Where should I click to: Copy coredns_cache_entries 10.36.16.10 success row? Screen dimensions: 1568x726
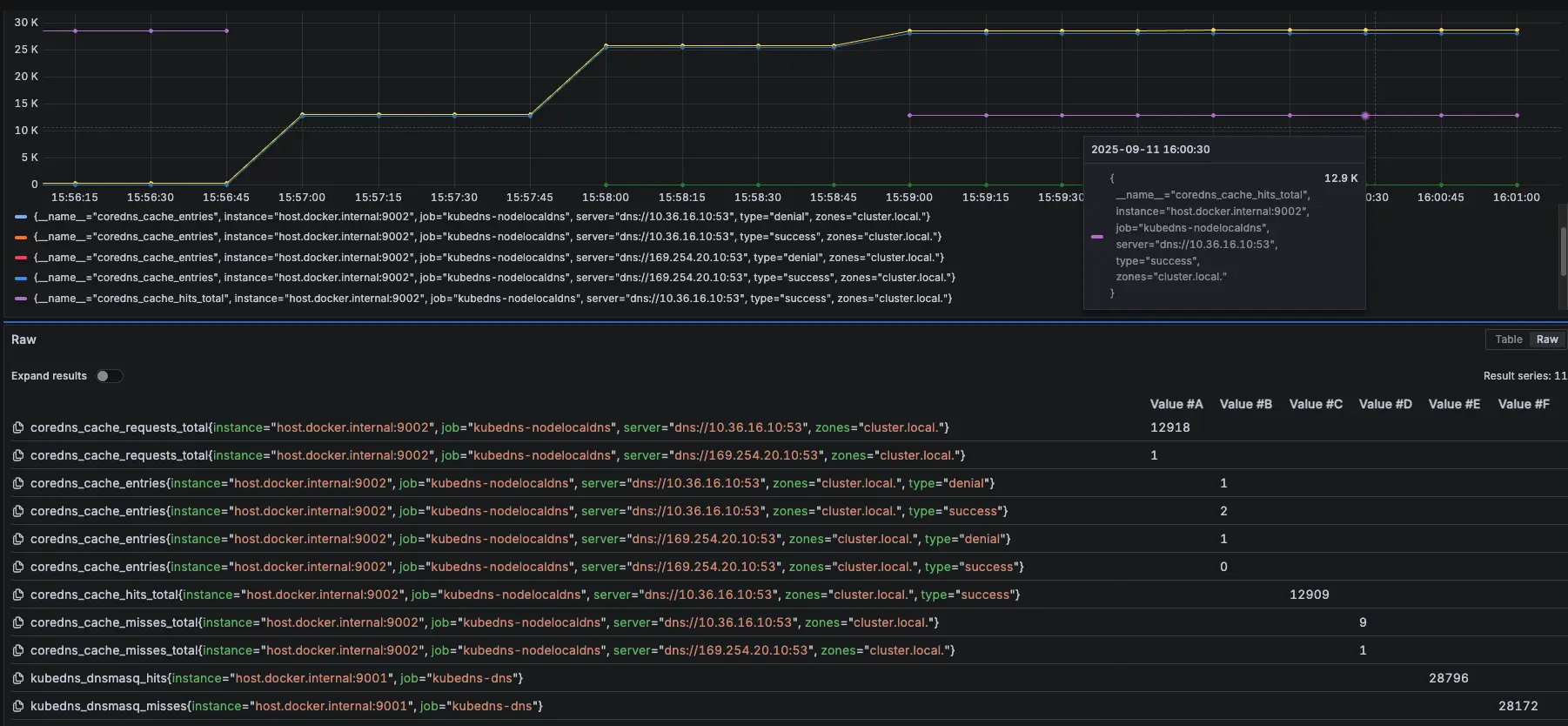[x=17, y=511]
